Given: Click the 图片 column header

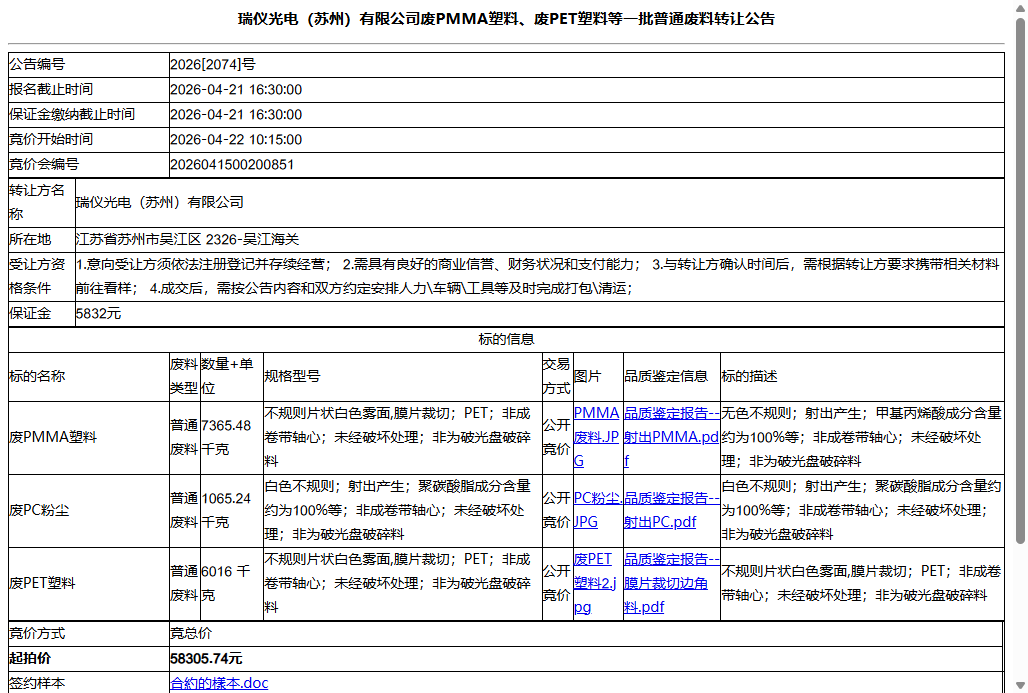Looking at the screenshot, I should point(587,376).
